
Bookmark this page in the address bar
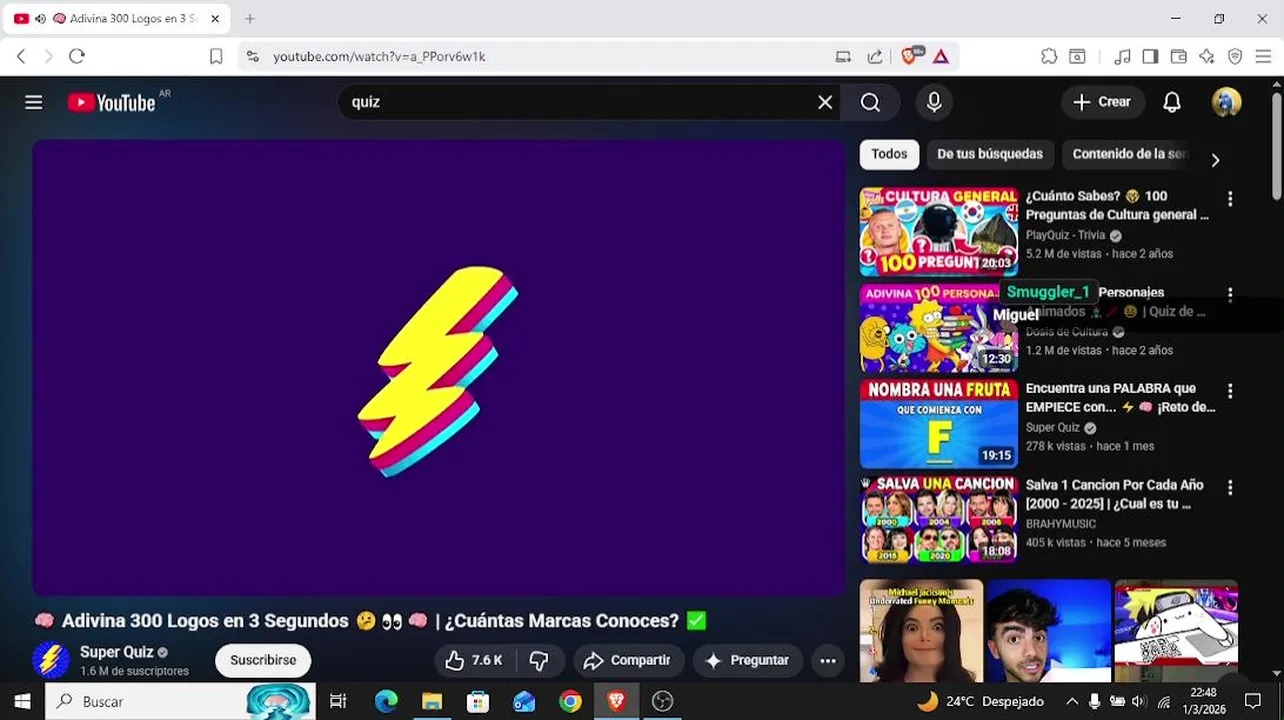[x=216, y=57]
